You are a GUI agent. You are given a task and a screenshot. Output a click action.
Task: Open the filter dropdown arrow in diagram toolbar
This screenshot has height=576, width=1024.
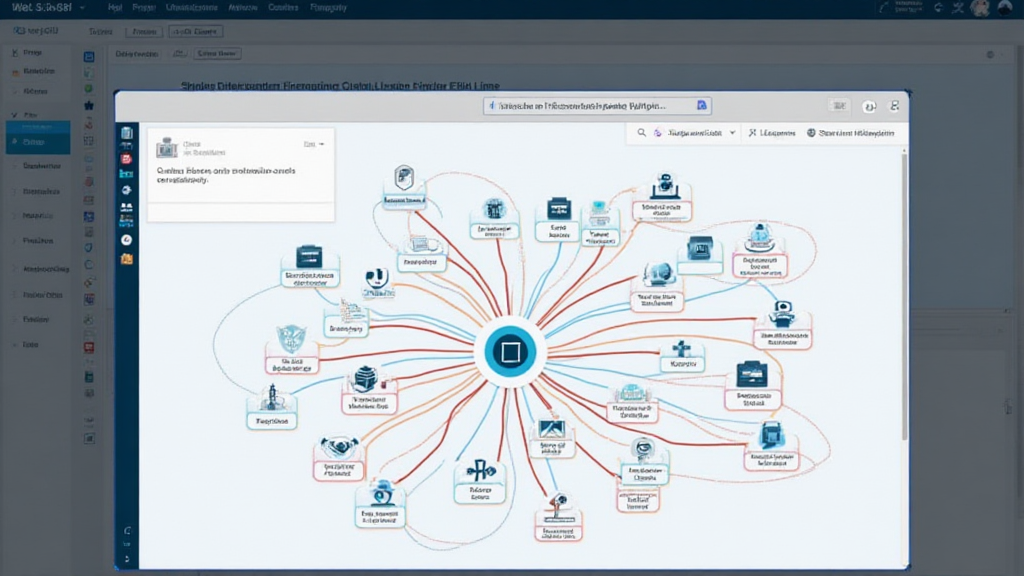coord(733,132)
